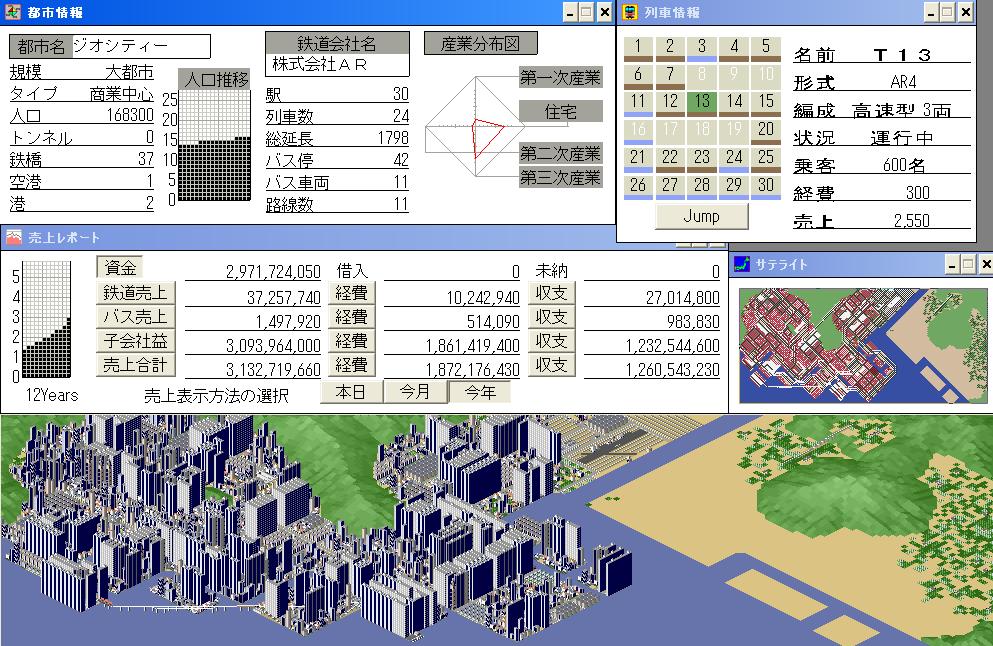Select train number 12 in train grid
Screen dimensions: 993x646
(670, 104)
